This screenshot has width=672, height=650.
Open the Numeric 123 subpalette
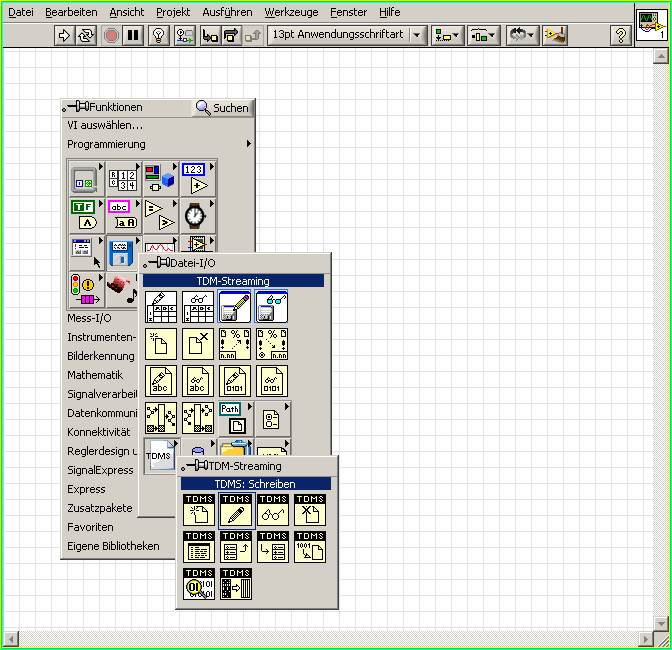click(197, 179)
